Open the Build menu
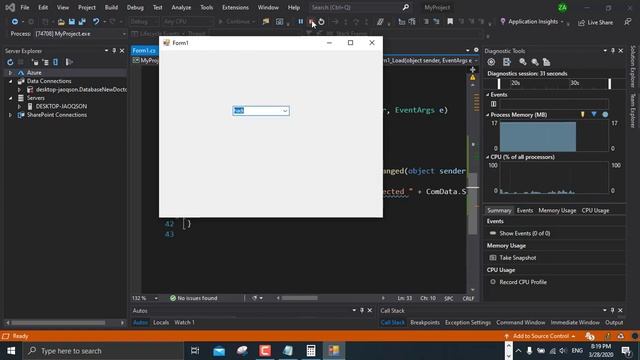Image resolution: width=640 pixels, height=360 pixels. (111, 7)
